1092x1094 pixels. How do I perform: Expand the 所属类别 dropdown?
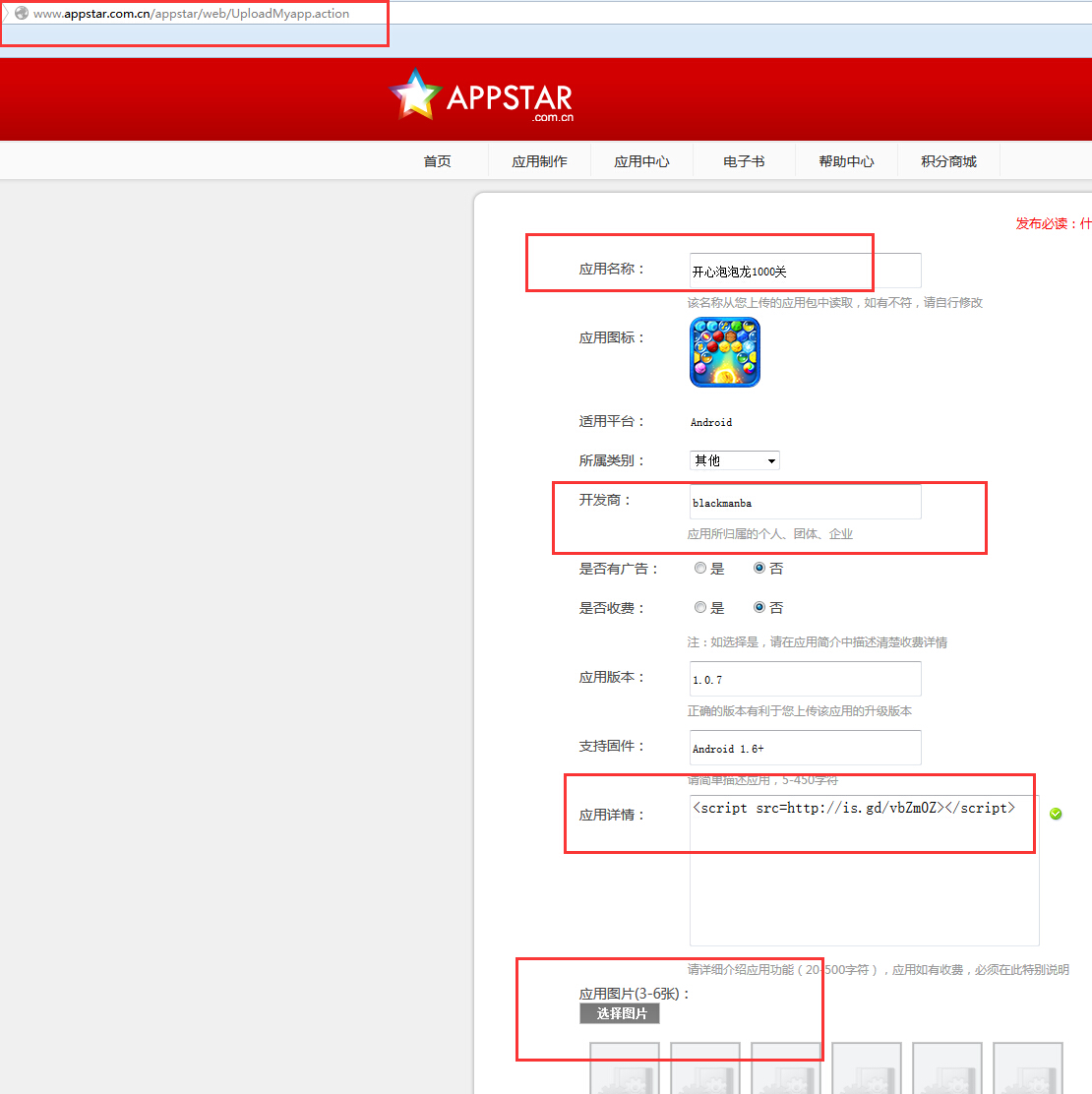pyautogui.click(x=734, y=460)
